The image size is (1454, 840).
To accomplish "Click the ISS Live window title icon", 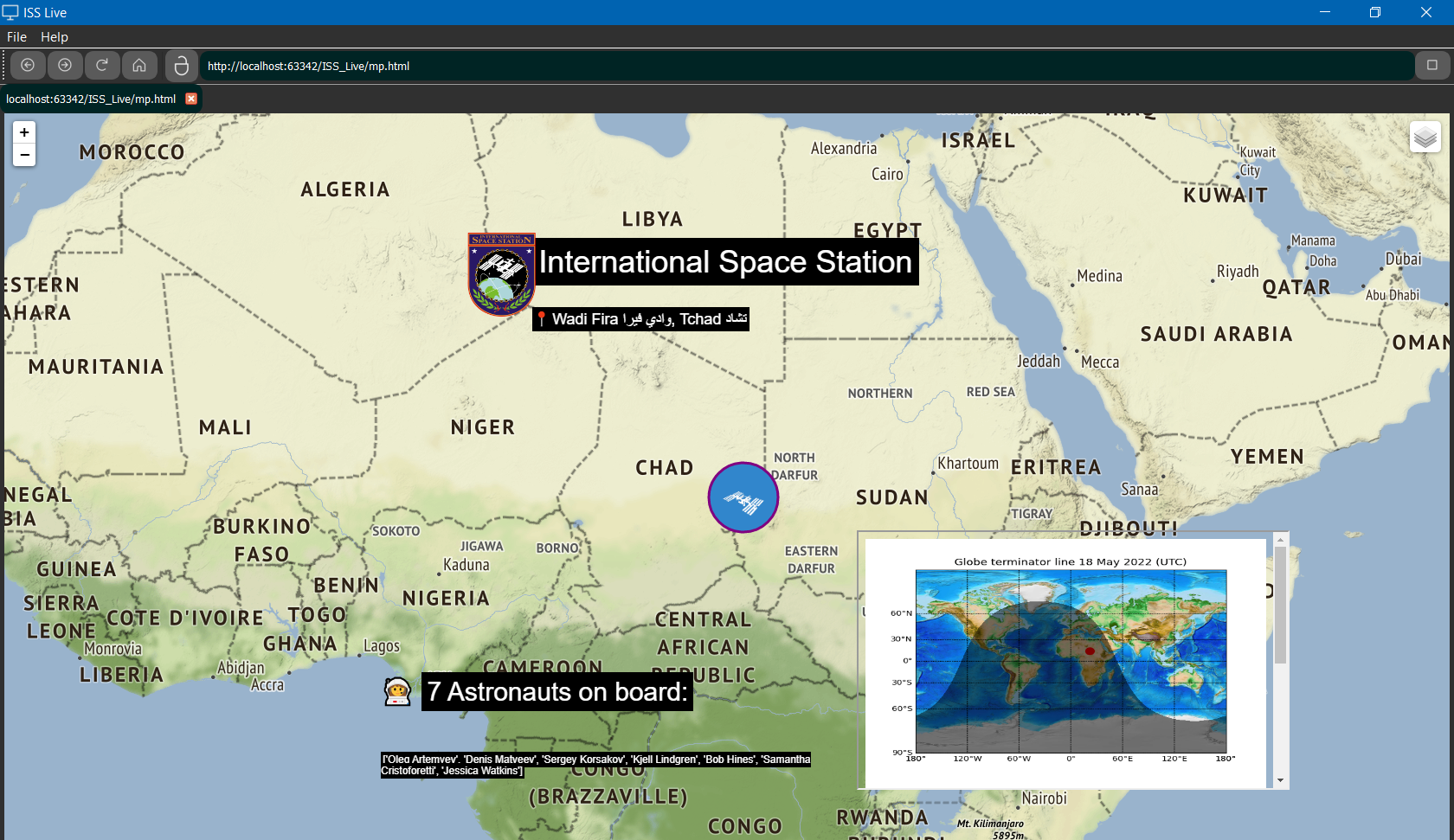I will click(x=10, y=12).
